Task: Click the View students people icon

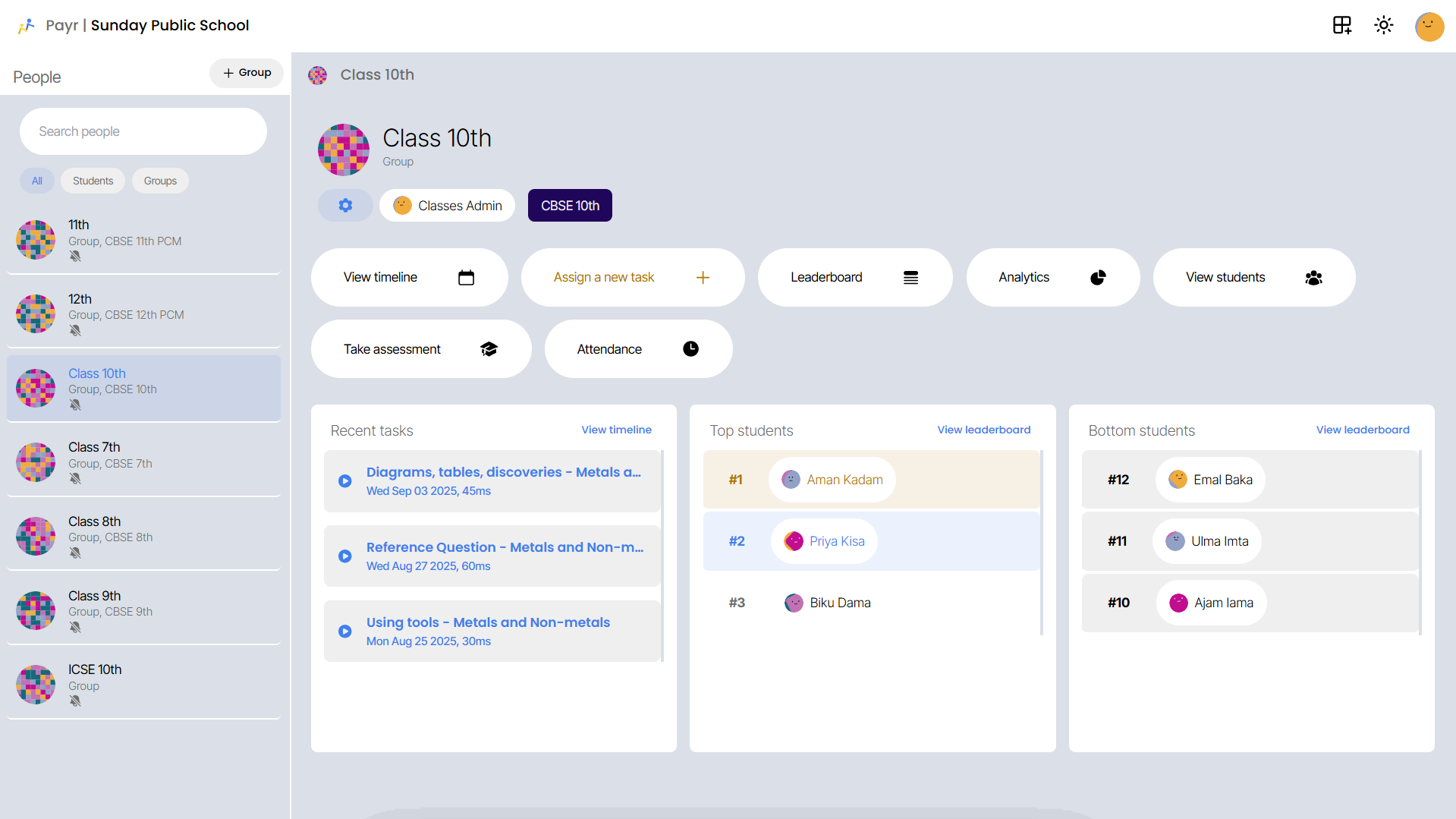Action: click(1314, 278)
